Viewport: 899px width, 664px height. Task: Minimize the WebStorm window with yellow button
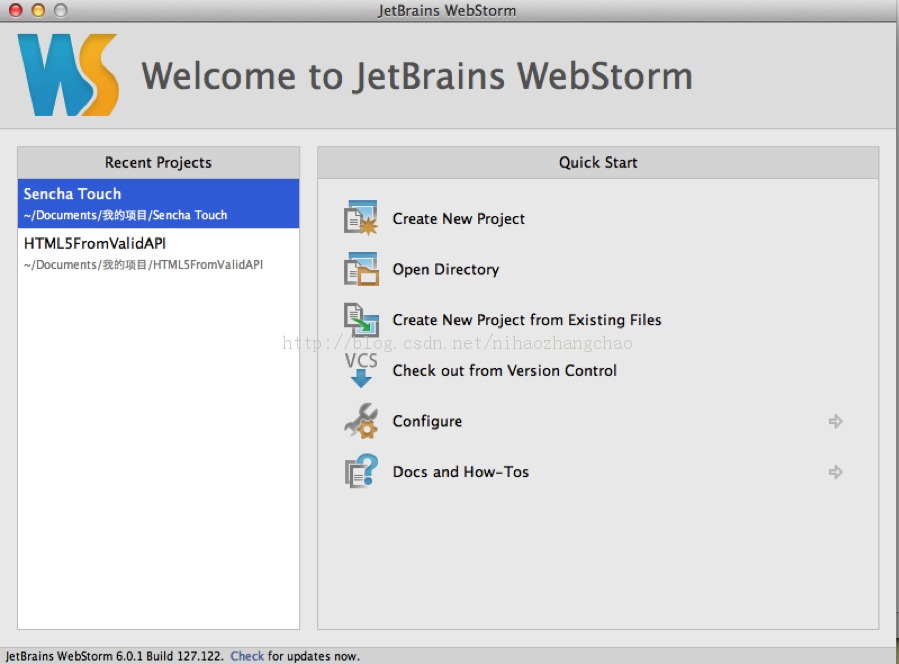pyautogui.click(x=38, y=10)
